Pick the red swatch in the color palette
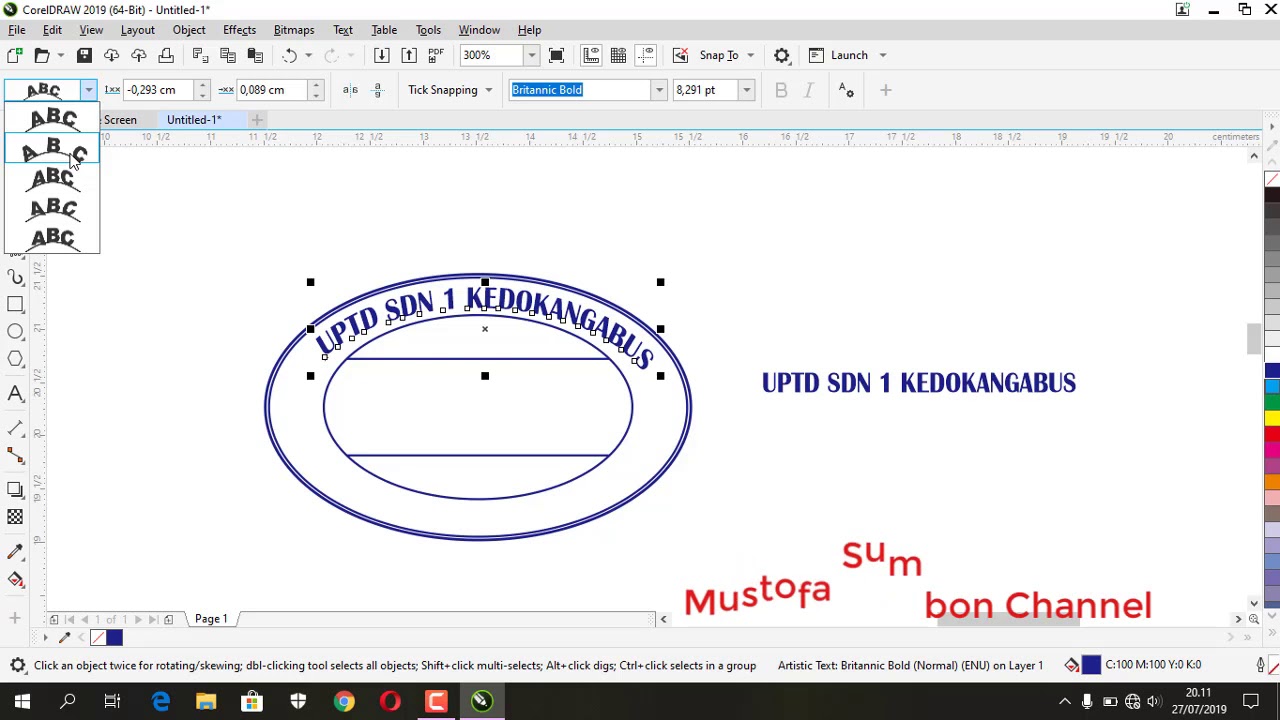Image resolution: width=1280 pixels, height=720 pixels. pos(1272,433)
